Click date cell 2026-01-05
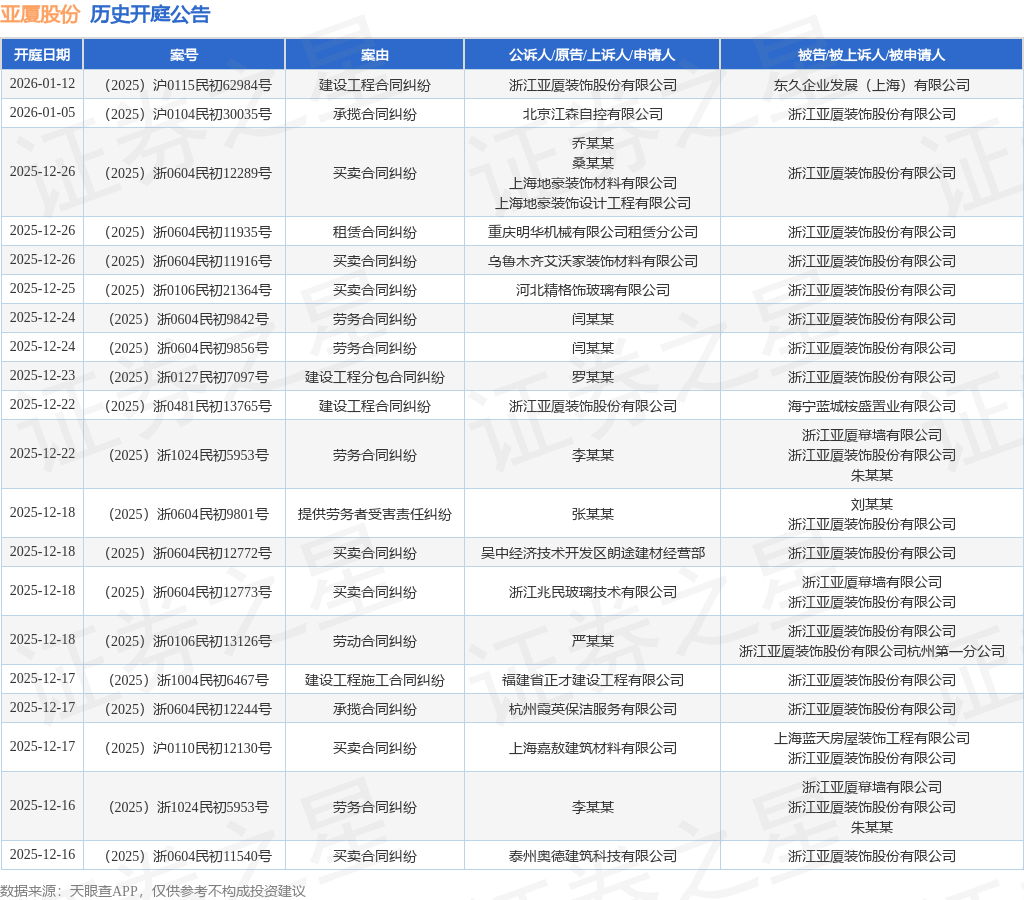 (x=42, y=113)
